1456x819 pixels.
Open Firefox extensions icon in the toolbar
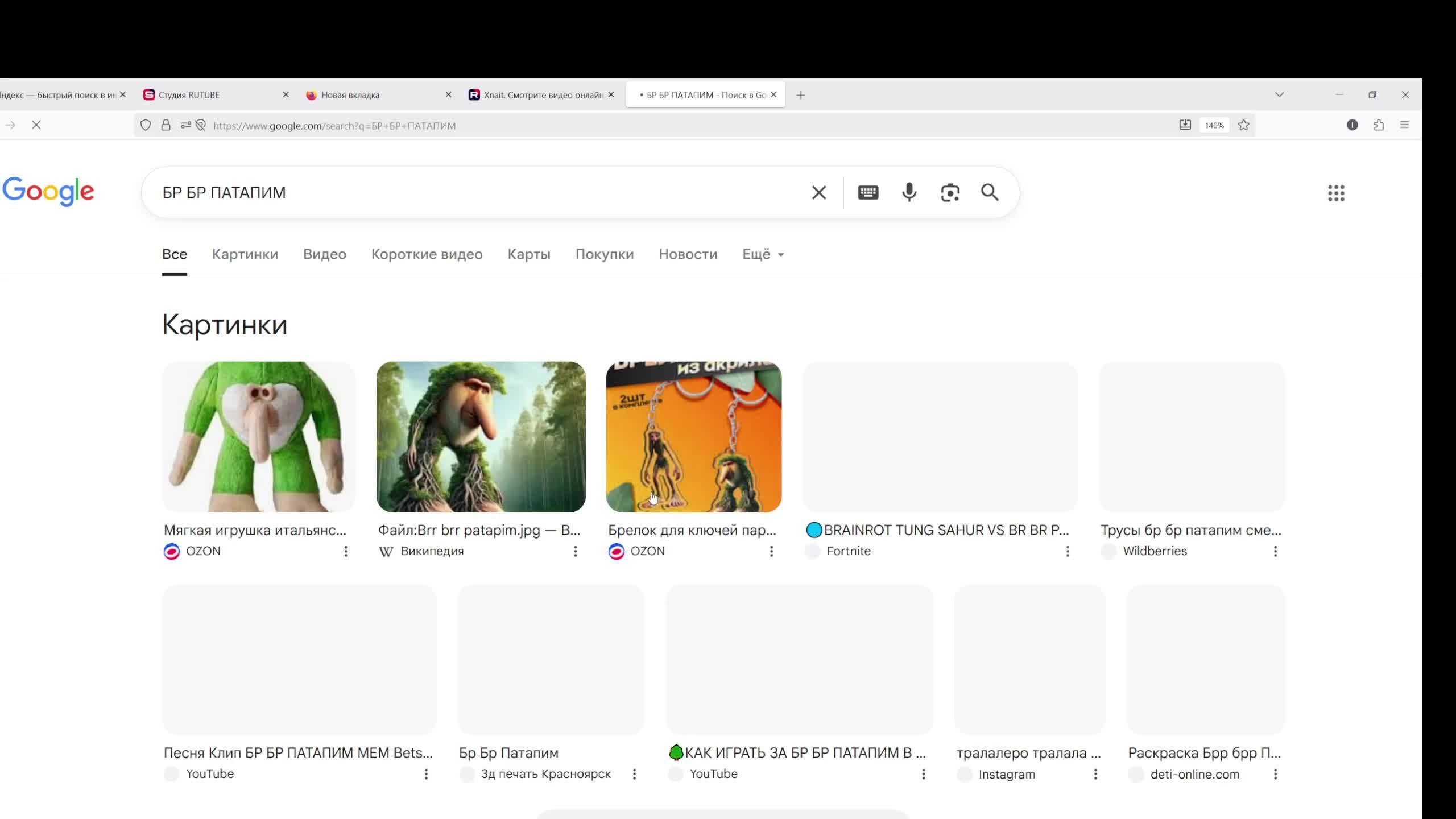click(x=1378, y=125)
